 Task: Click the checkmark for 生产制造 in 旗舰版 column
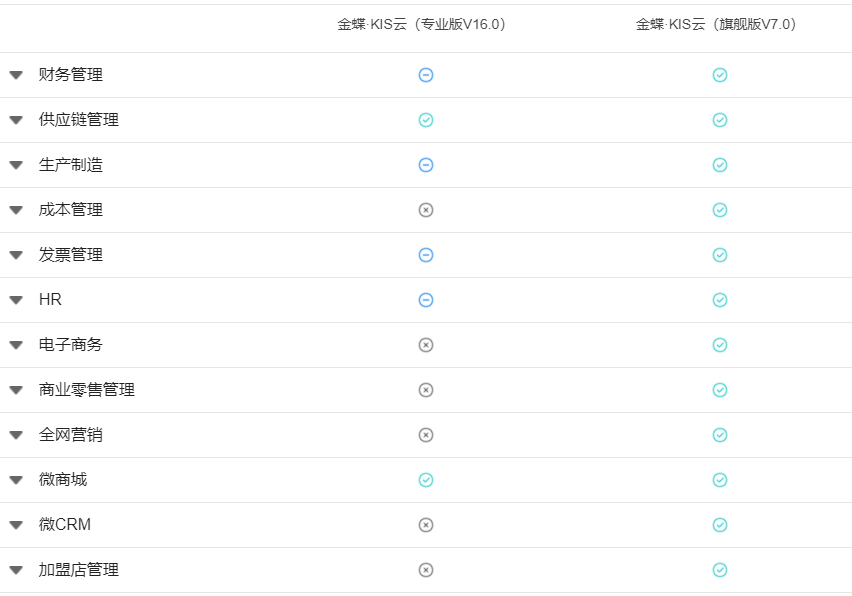click(x=720, y=165)
